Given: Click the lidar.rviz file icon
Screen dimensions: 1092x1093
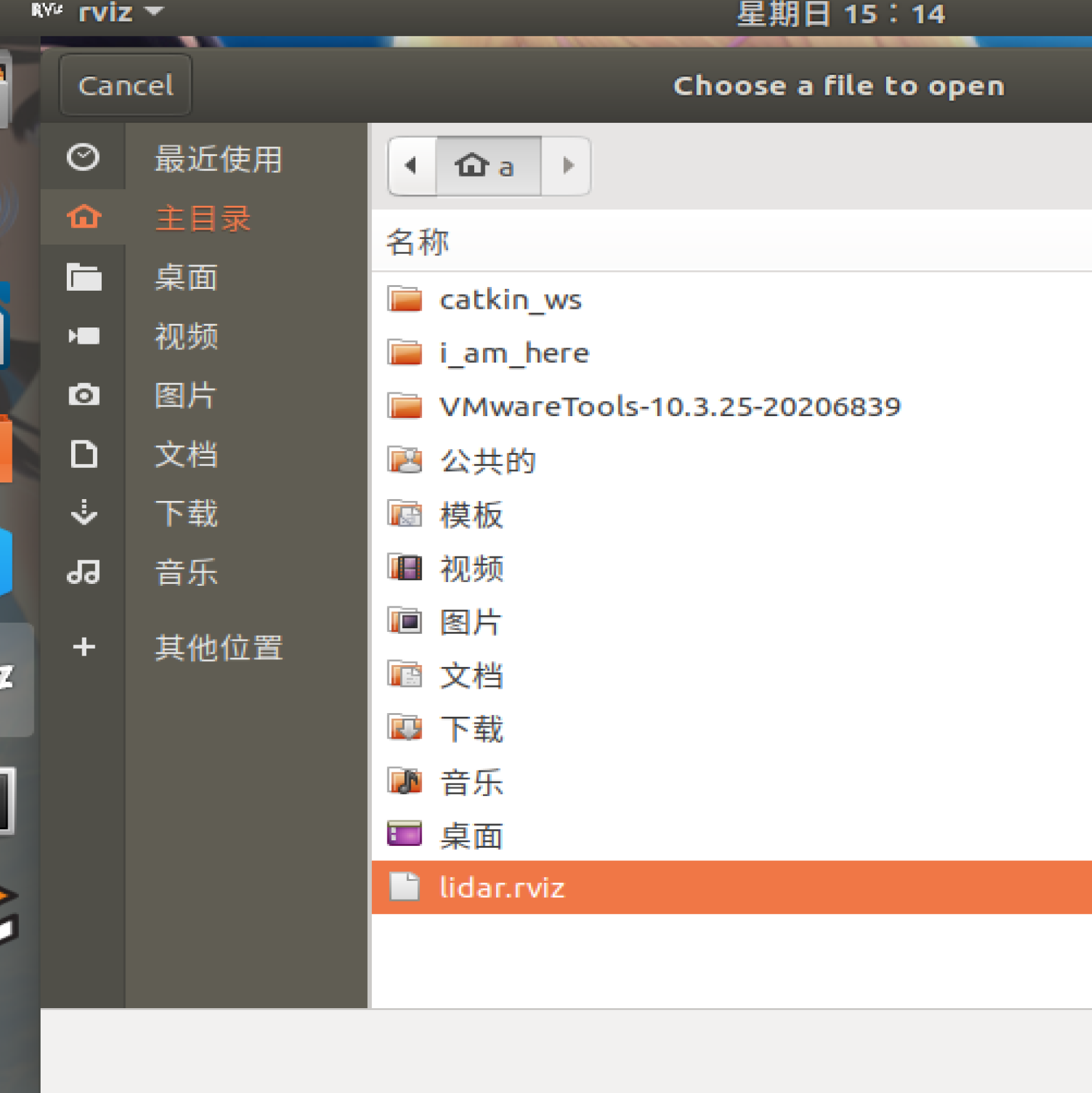Looking at the screenshot, I should [x=404, y=887].
